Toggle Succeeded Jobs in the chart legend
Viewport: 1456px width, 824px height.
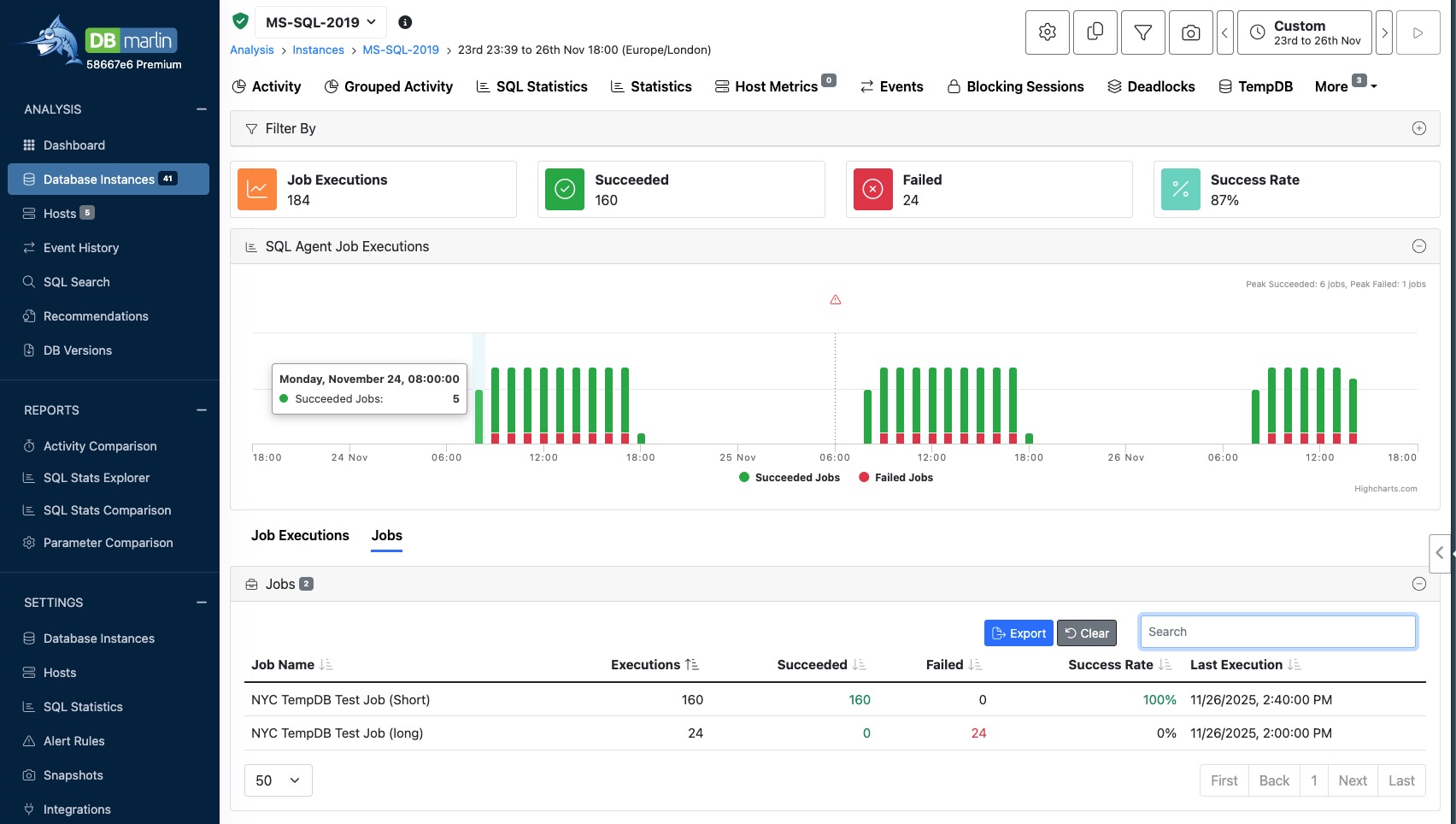pos(789,477)
